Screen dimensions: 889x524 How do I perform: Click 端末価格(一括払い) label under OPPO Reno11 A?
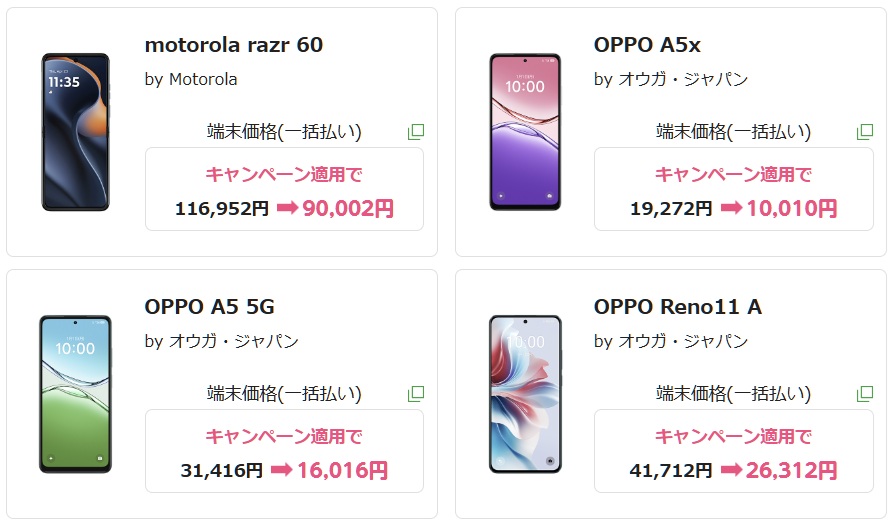click(733, 394)
